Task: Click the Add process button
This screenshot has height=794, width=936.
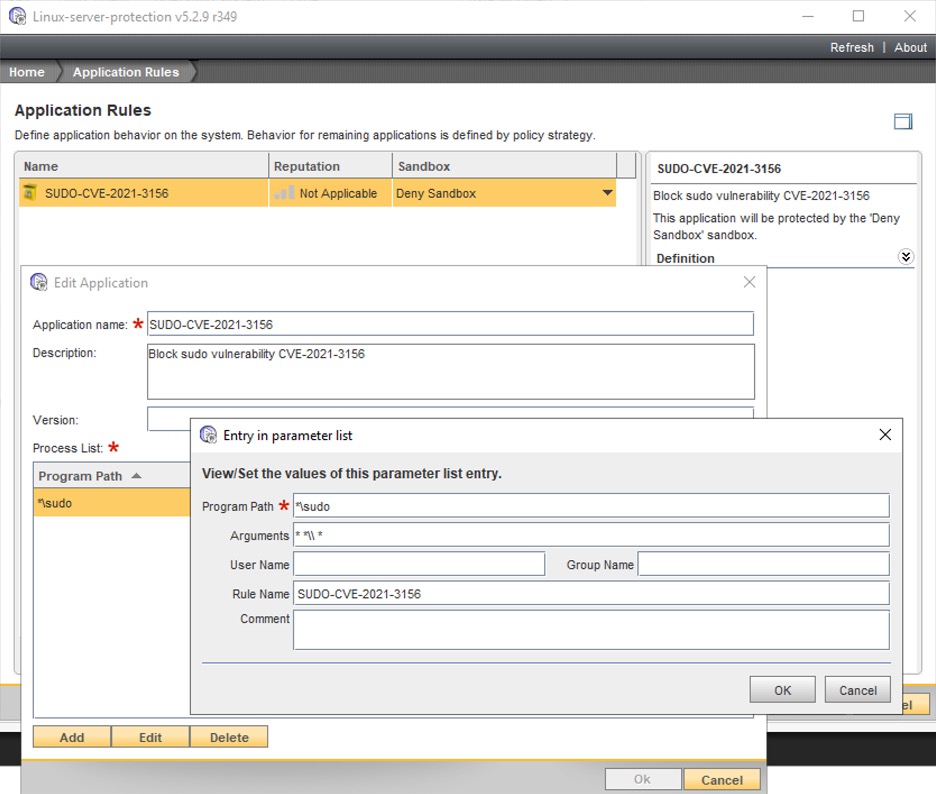Action: pyautogui.click(x=72, y=737)
